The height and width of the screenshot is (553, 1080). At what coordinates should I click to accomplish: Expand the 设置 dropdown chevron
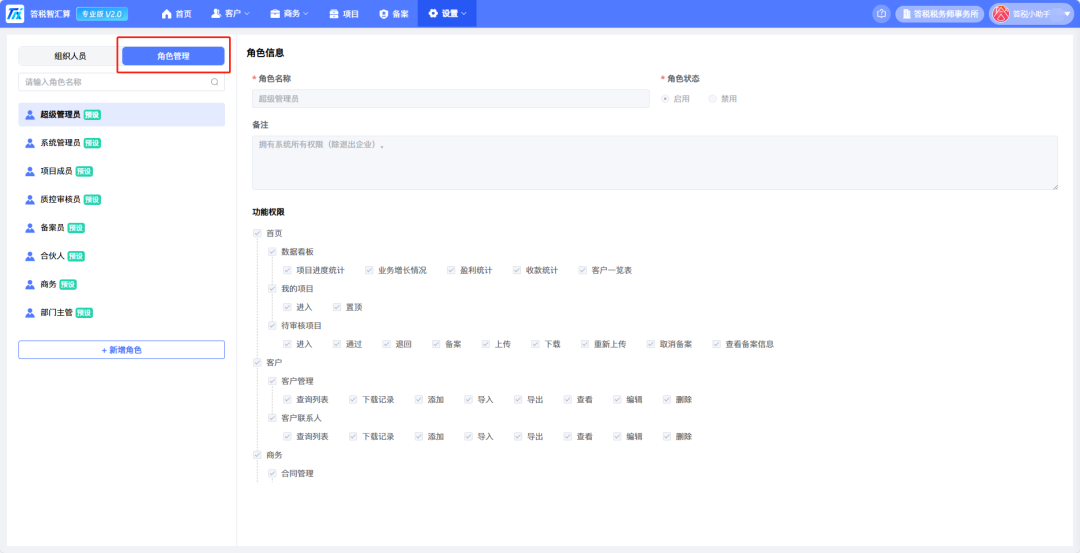pyautogui.click(x=464, y=14)
